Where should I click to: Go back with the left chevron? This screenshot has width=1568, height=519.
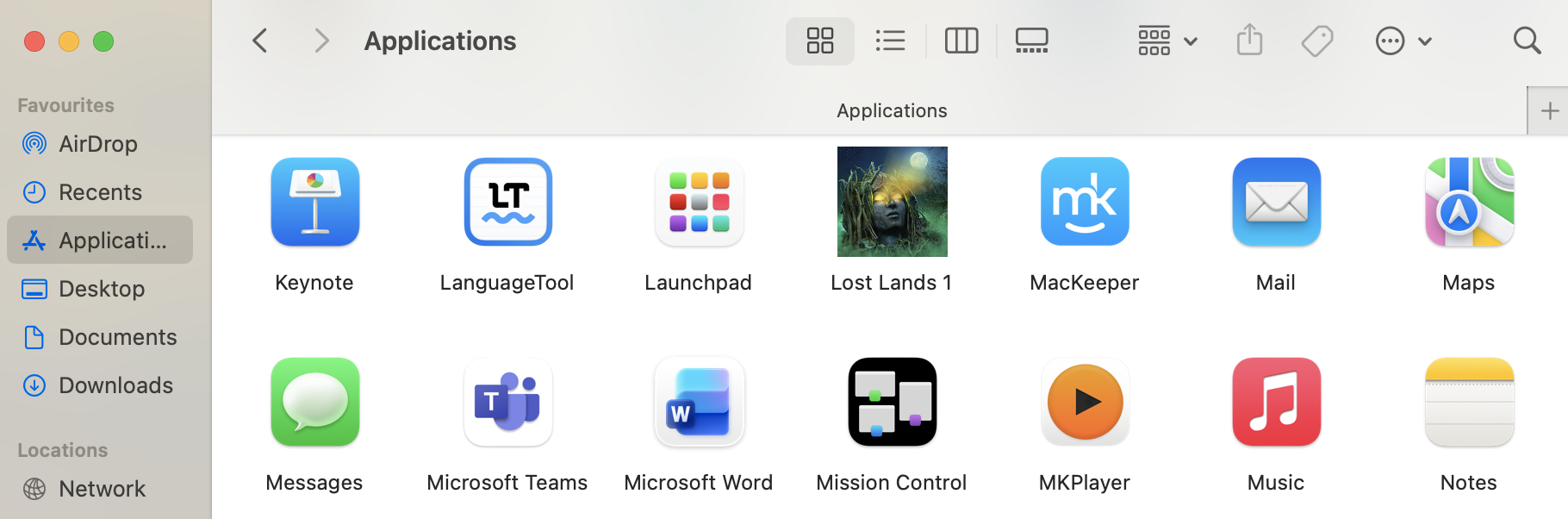point(259,41)
